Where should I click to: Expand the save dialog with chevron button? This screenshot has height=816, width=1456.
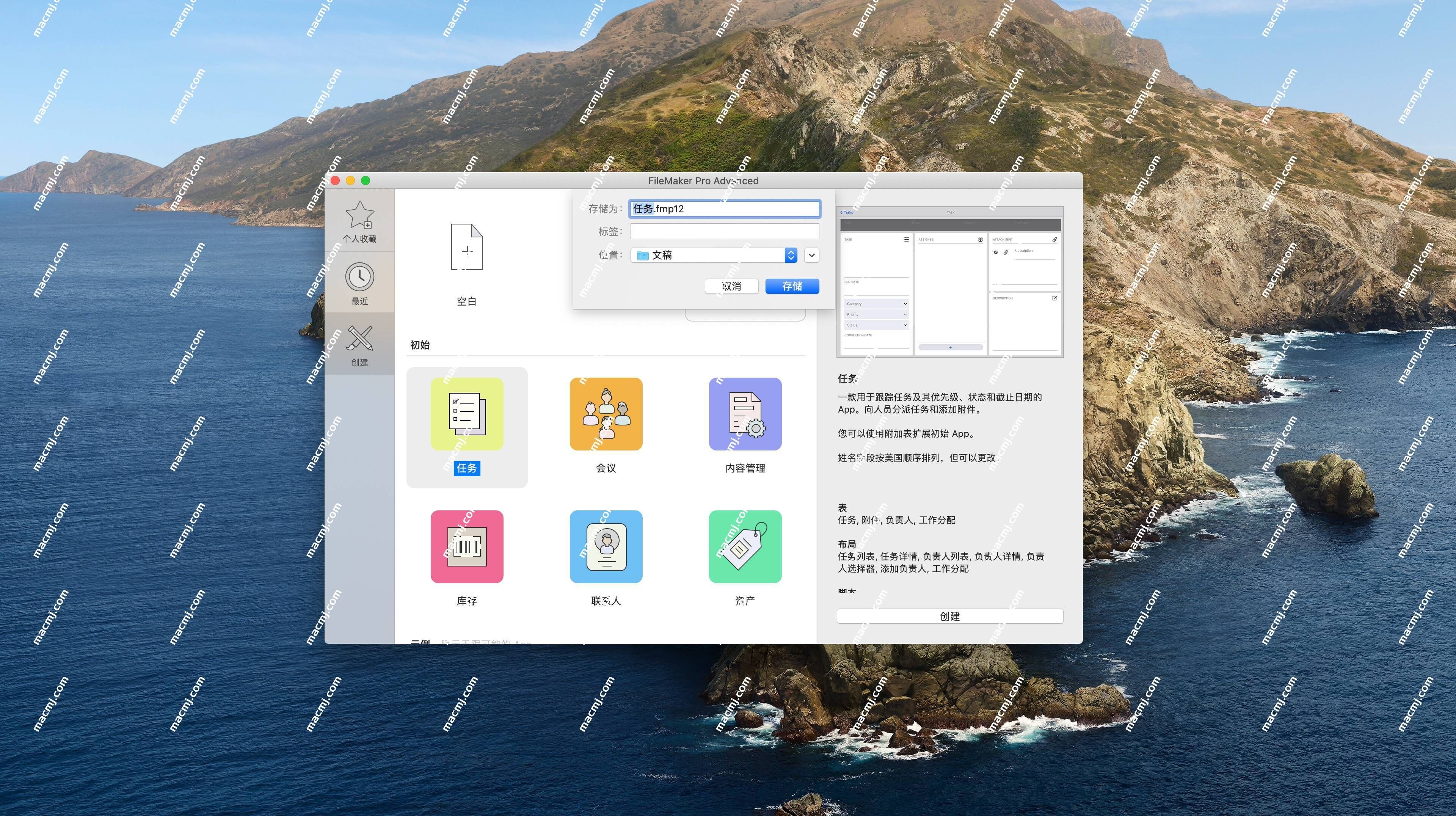coord(812,256)
